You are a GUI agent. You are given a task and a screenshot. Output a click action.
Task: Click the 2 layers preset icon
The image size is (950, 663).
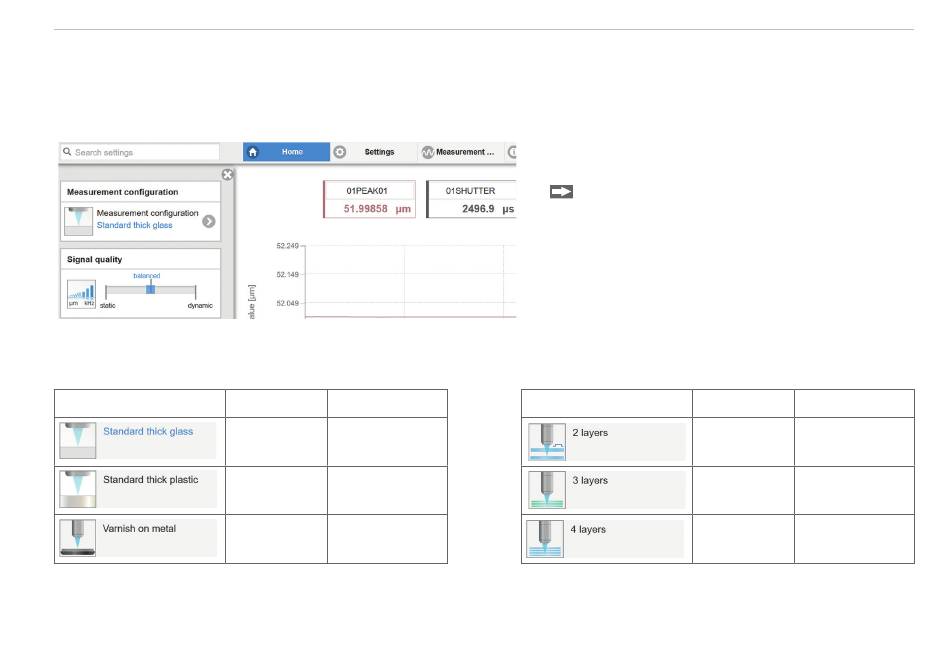point(546,441)
